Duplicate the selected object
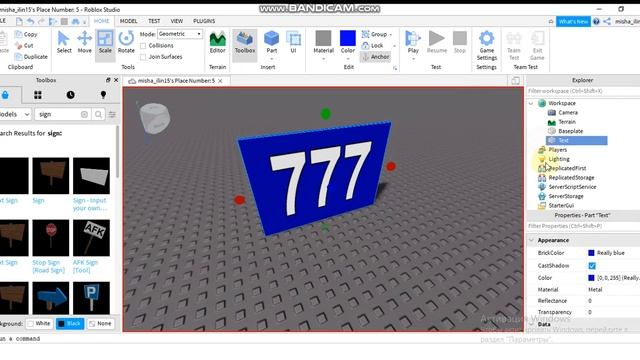The height and width of the screenshot is (360, 640). pos(31,57)
